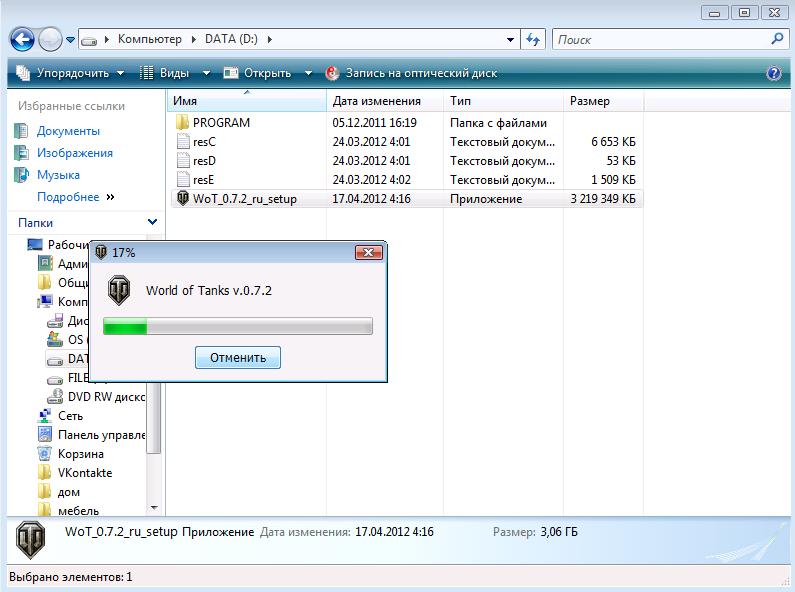Click the WoT setup tank icon in list
The image size is (795, 592).
(183, 198)
